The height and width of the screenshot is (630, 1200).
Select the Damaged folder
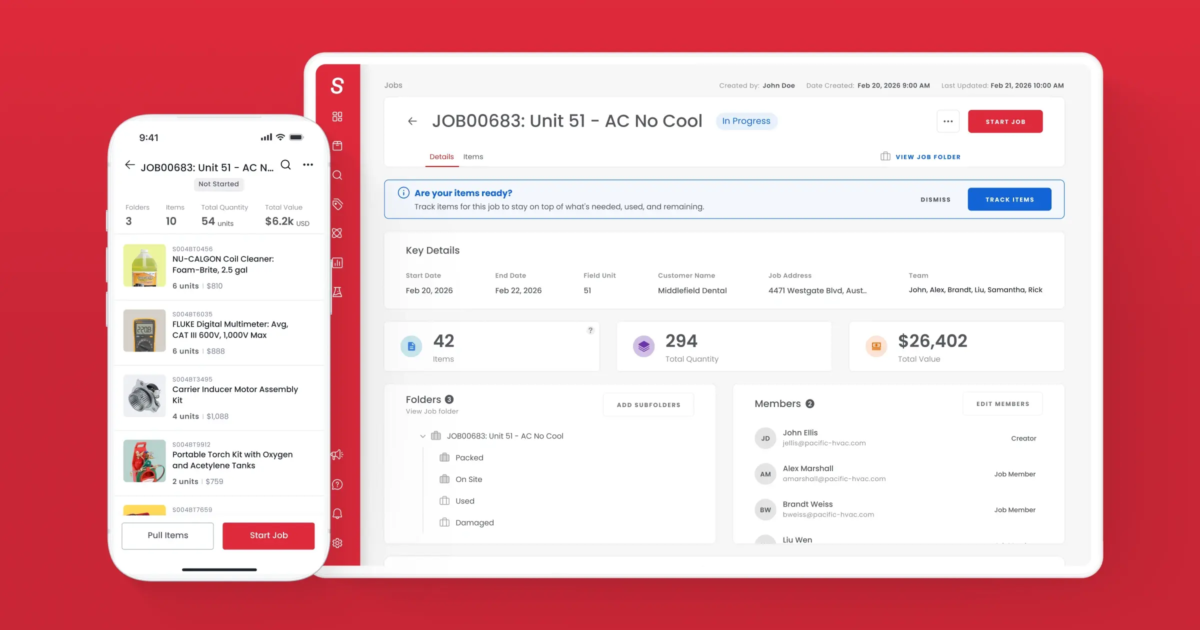tap(474, 523)
